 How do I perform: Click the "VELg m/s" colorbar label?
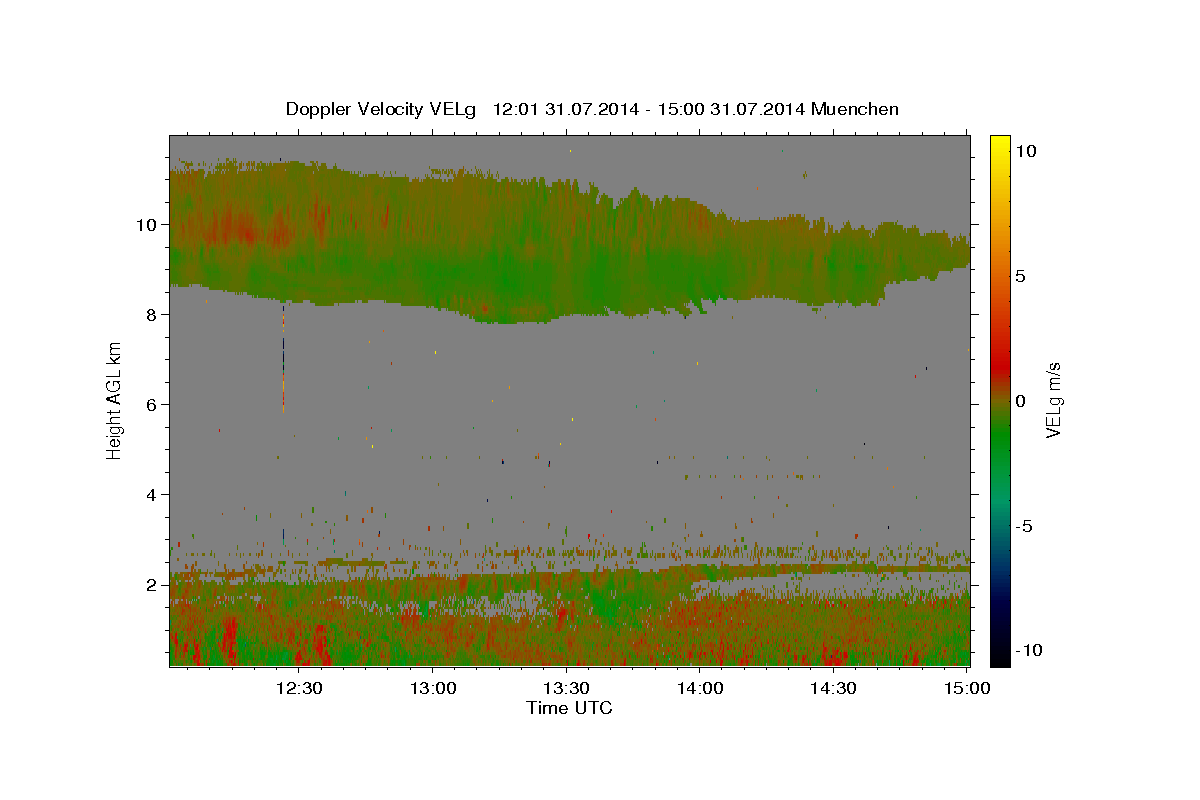[x=1053, y=400]
